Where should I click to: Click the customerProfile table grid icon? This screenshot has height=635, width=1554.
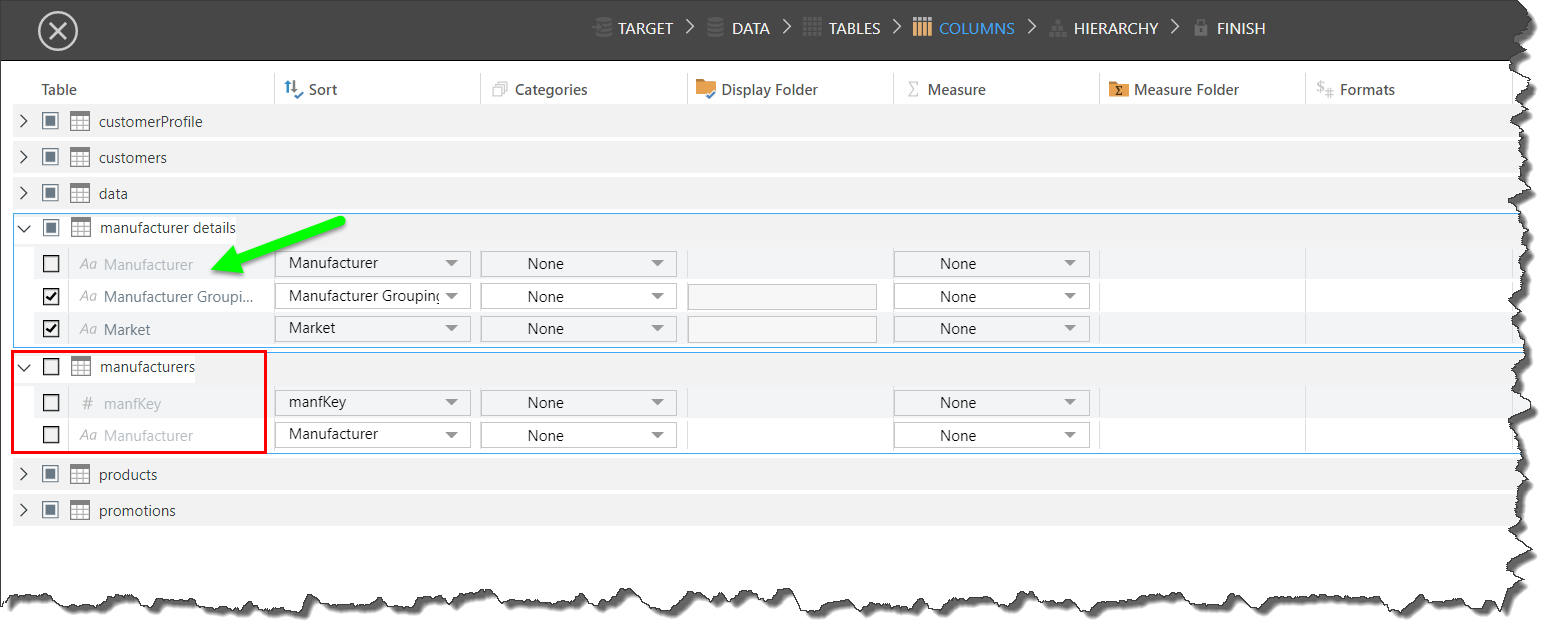(x=80, y=122)
